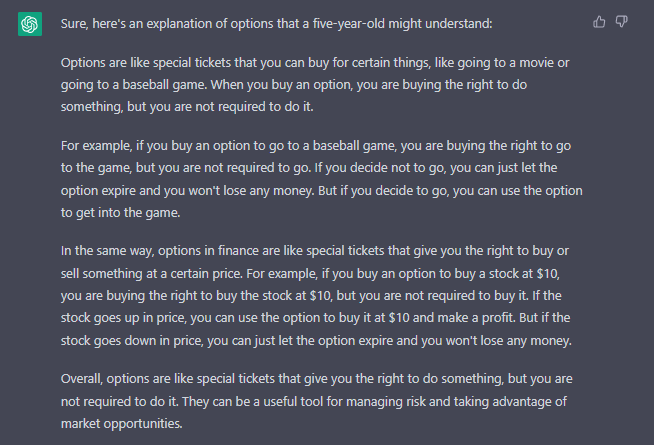Viewport: 654px width, 445px height.
Task: Click the green ChatGPT avatar logo
Action: tap(30, 24)
